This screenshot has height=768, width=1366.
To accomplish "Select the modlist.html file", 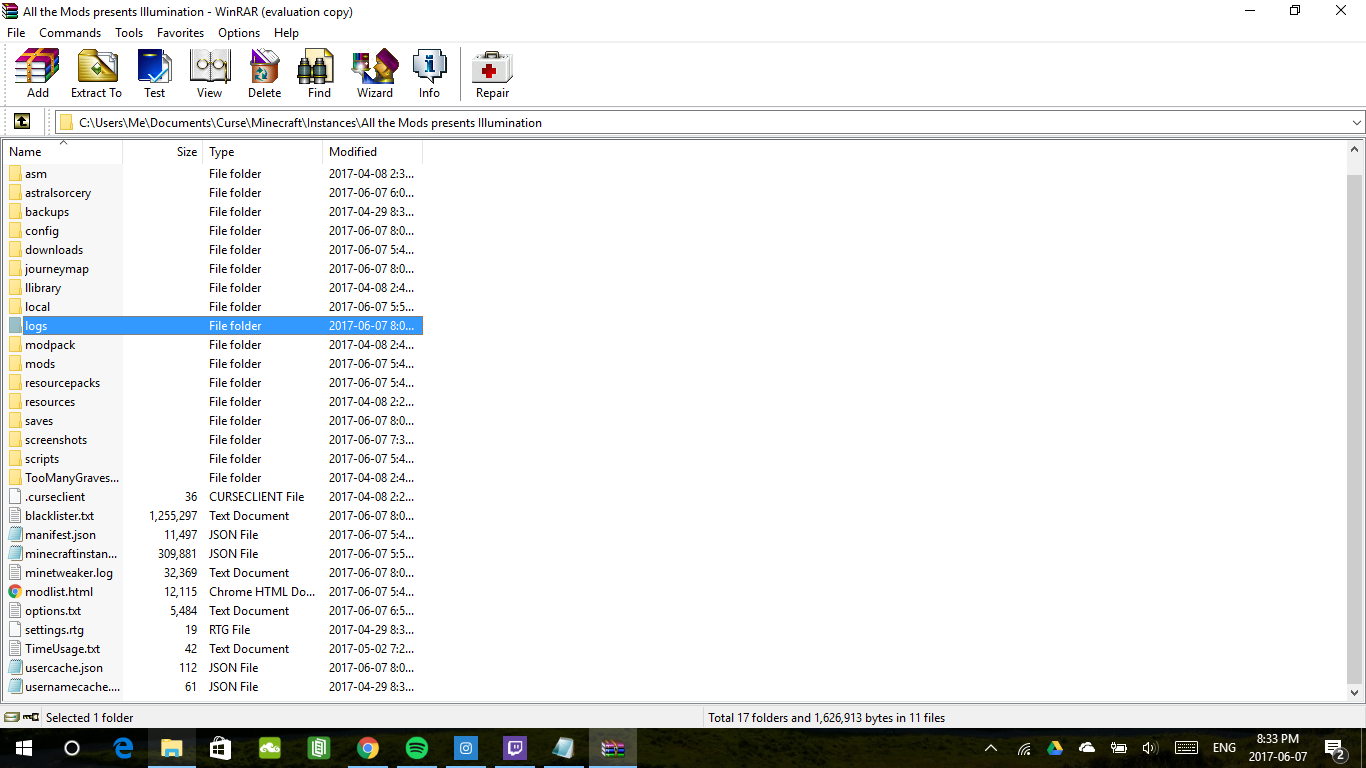I will 213,592.
